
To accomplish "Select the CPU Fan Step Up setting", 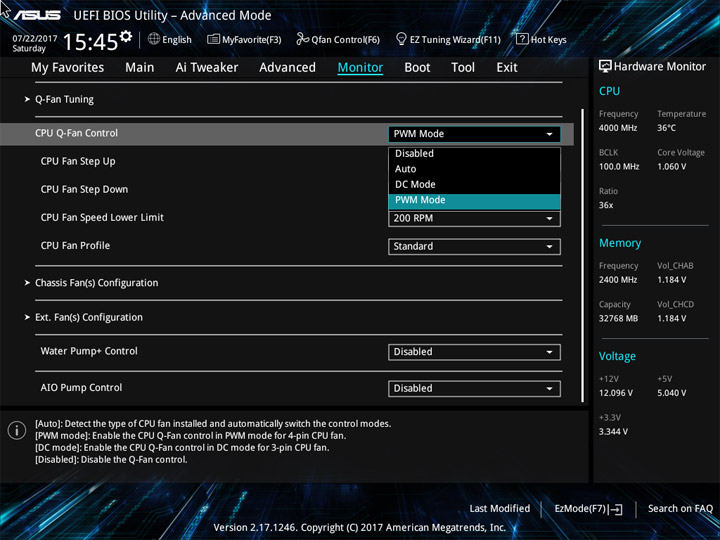I will (78, 162).
